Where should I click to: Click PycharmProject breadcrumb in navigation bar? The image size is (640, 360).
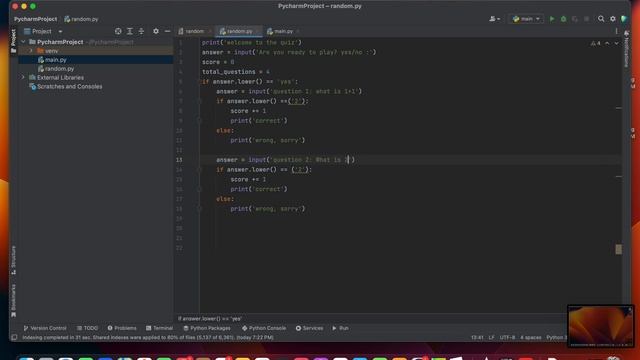coord(36,19)
